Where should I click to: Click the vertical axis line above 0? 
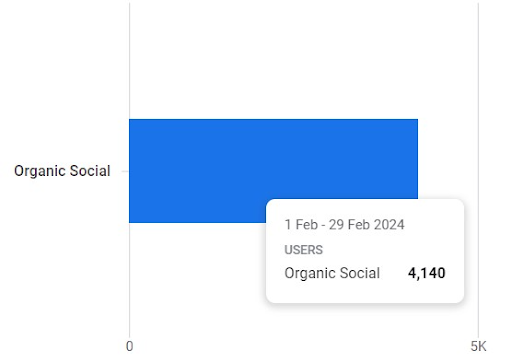[130, 60]
